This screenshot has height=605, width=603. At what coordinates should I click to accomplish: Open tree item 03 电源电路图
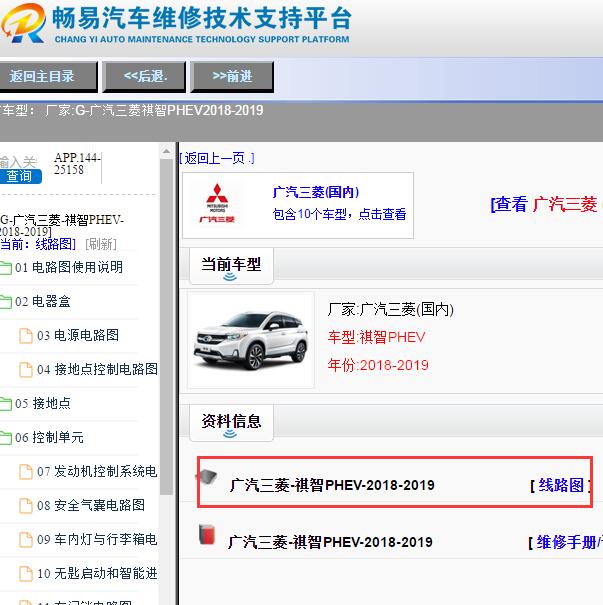pos(78,336)
